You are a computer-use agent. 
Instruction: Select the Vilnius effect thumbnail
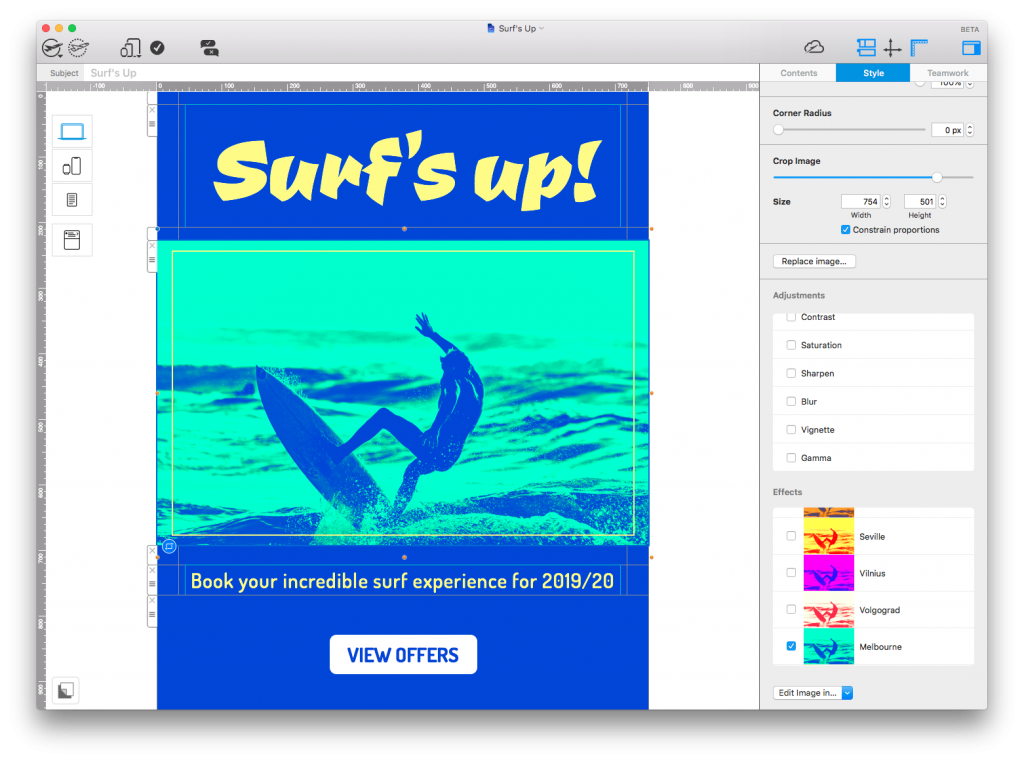[x=828, y=573]
